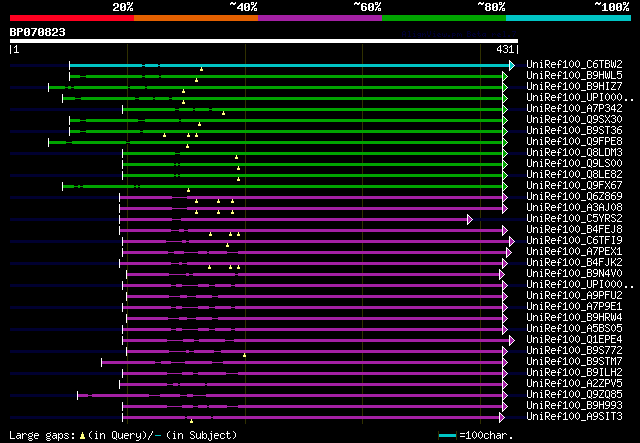
Task: Select the cyan ~100% identity color segment
Action: [x=569, y=18]
